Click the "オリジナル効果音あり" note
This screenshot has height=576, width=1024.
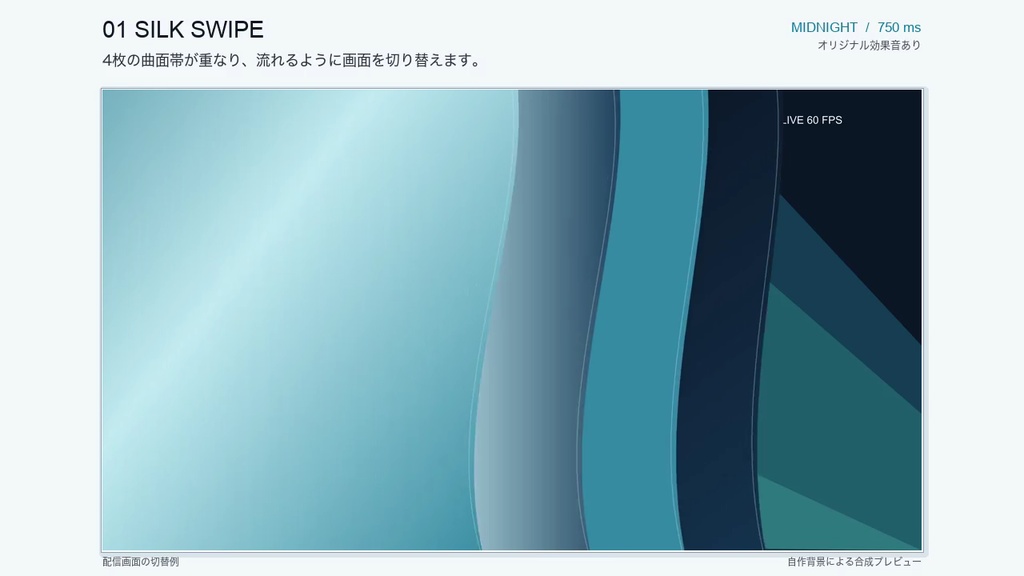869,45
